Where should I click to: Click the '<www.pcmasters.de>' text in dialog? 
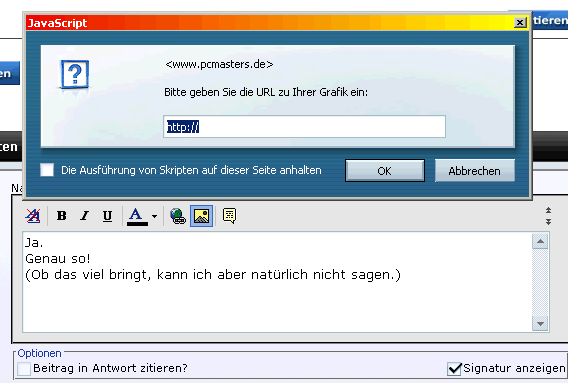pyautogui.click(x=219, y=64)
